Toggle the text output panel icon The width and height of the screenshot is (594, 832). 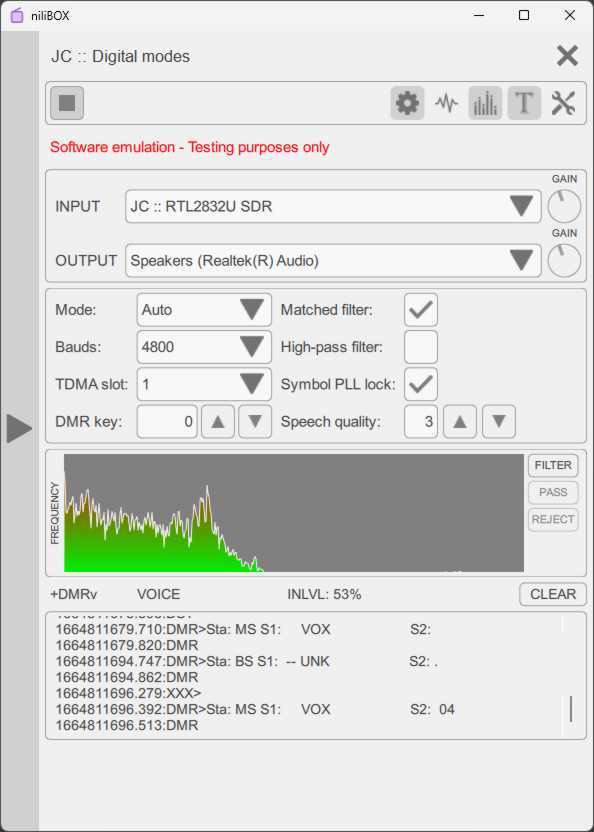524,103
